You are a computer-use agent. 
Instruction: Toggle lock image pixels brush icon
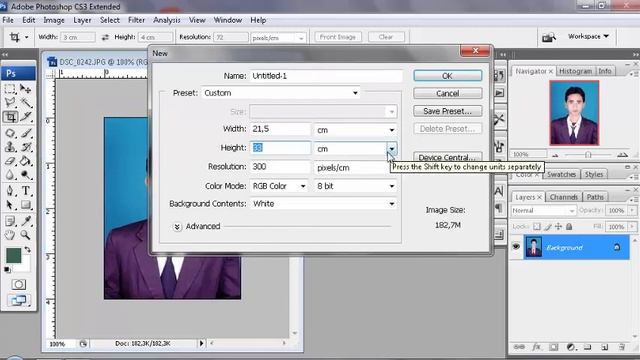coord(547,227)
